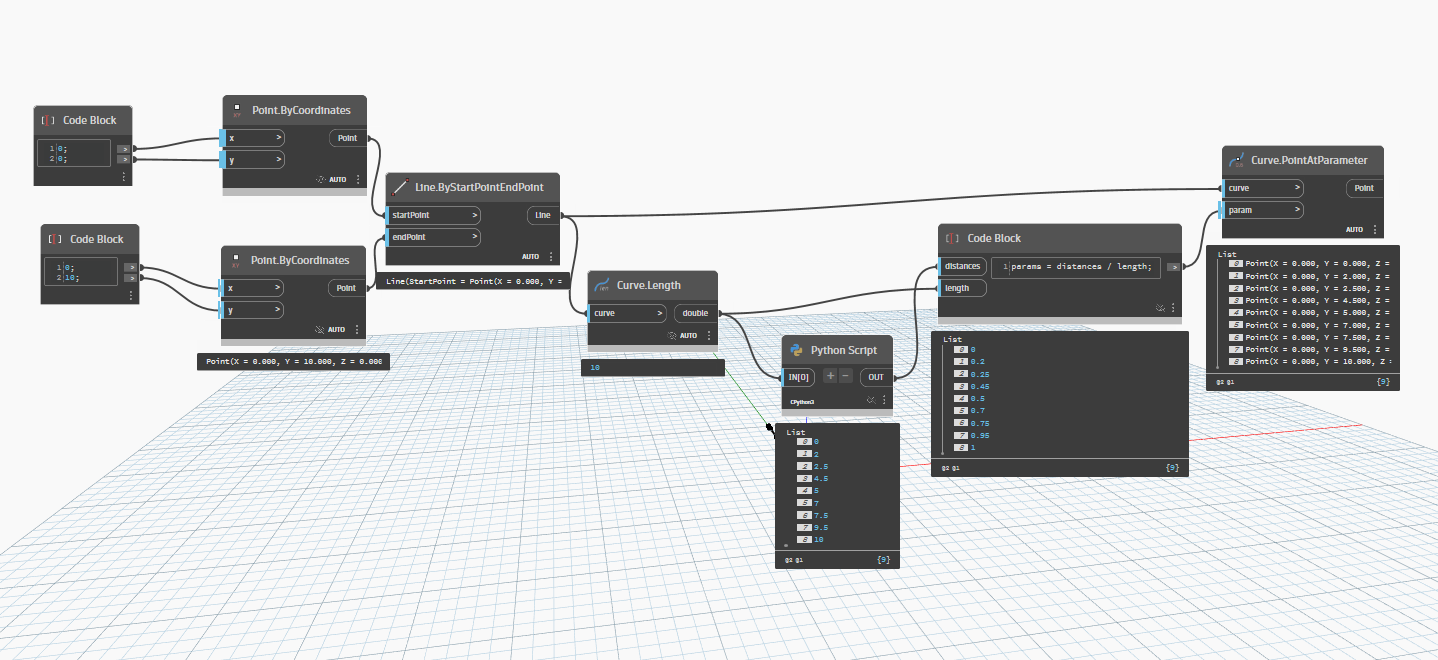
Task: Click AUTO lacing label on Curve.Length node
Action: pos(689,335)
